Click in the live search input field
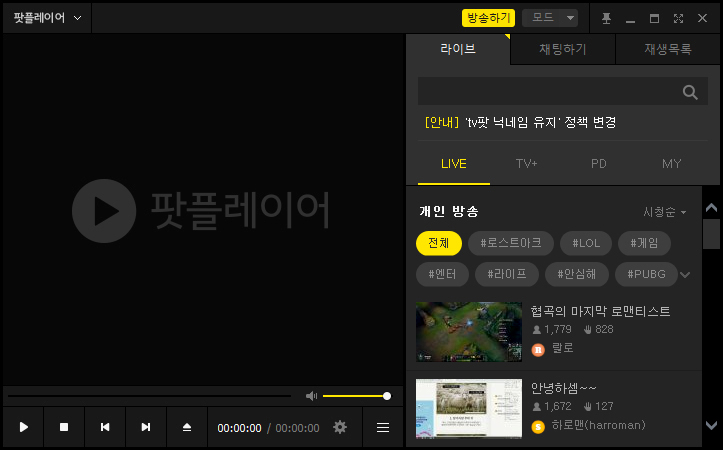The height and width of the screenshot is (450, 723). (x=549, y=91)
